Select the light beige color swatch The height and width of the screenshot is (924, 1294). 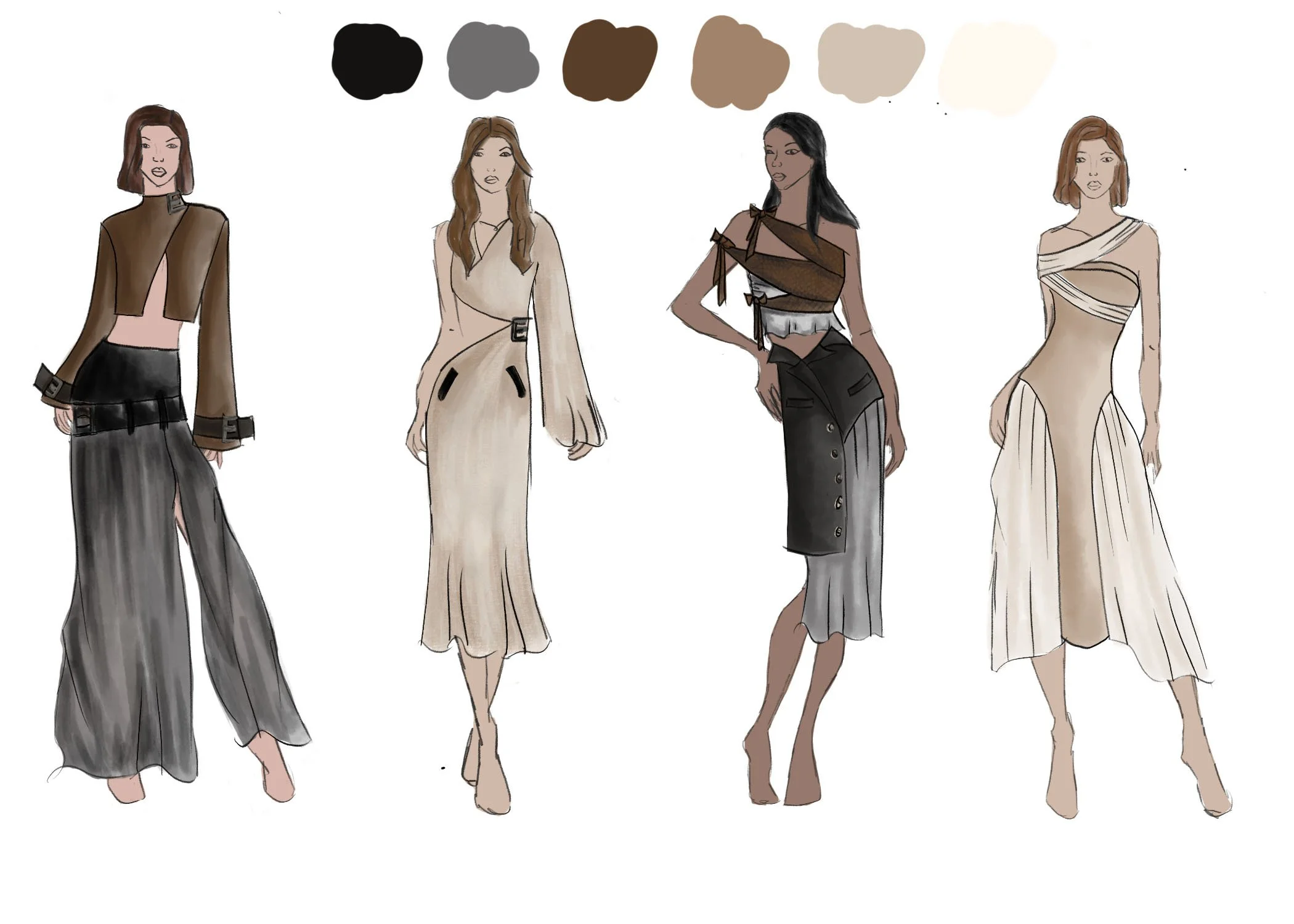[x=870, y=62]
